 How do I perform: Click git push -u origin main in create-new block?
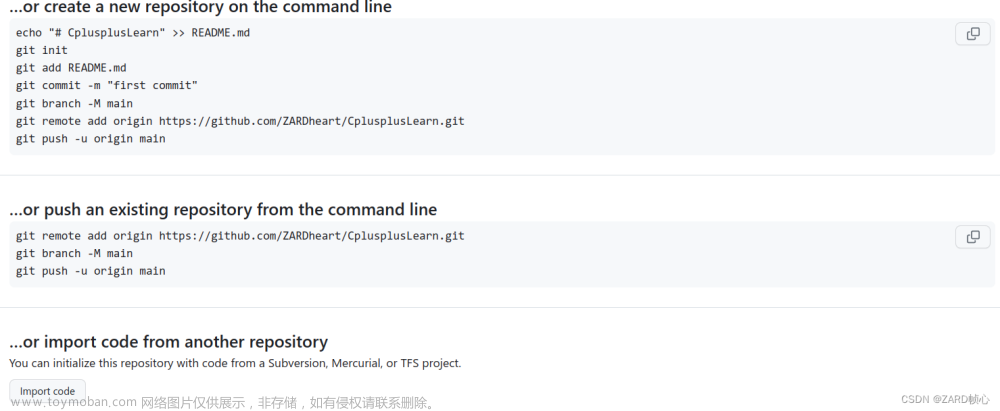click(91, 138)
